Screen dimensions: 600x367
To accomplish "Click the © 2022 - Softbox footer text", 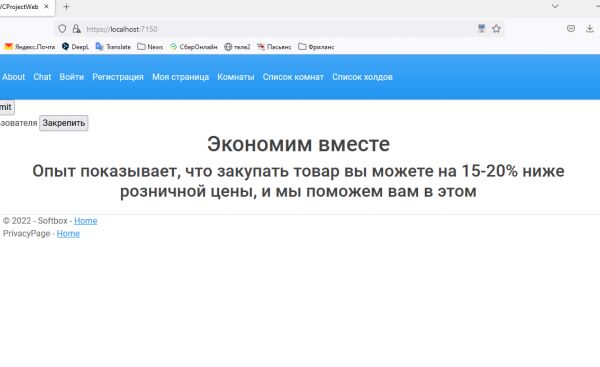I will pos(35,221).
